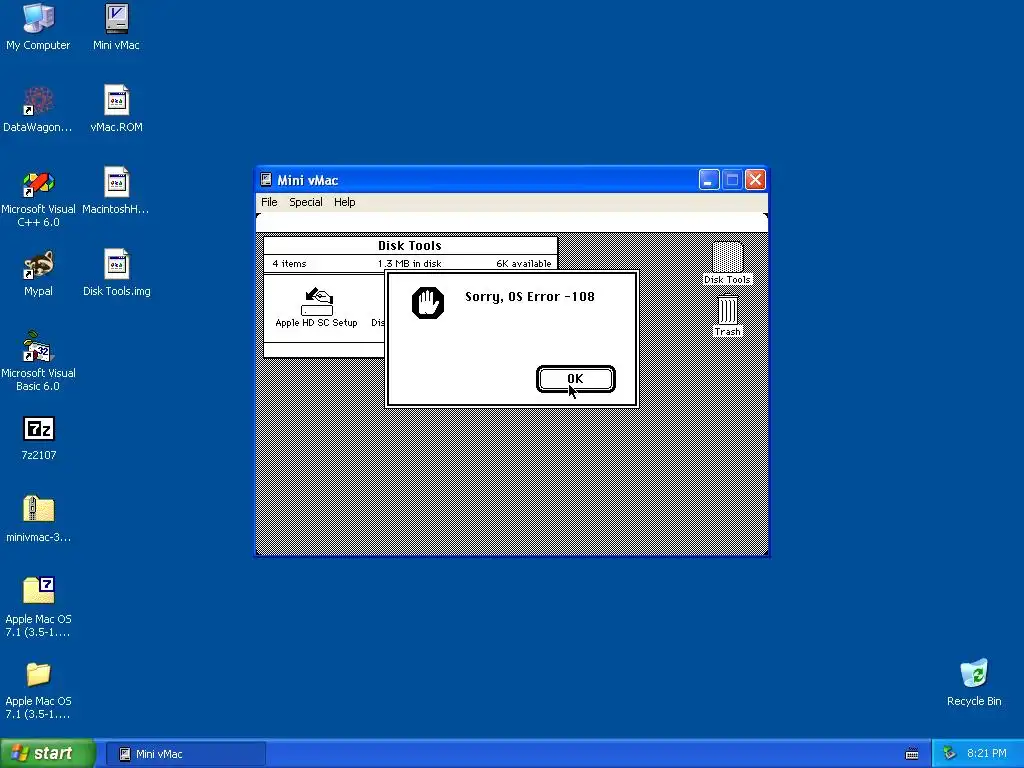Click the Disk Tools window title
The image size is (1024, 768).
pyautogui.click(x=409, y=246)
